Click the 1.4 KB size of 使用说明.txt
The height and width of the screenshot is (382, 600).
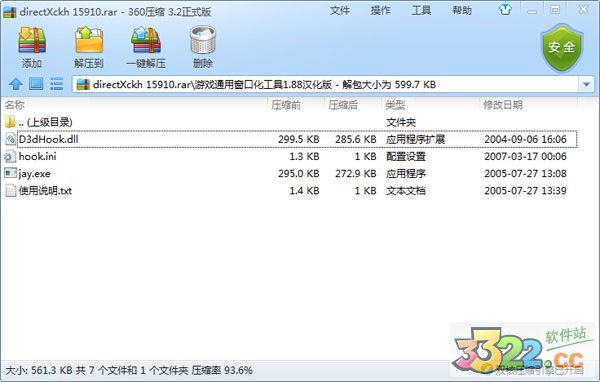[304, 191]
